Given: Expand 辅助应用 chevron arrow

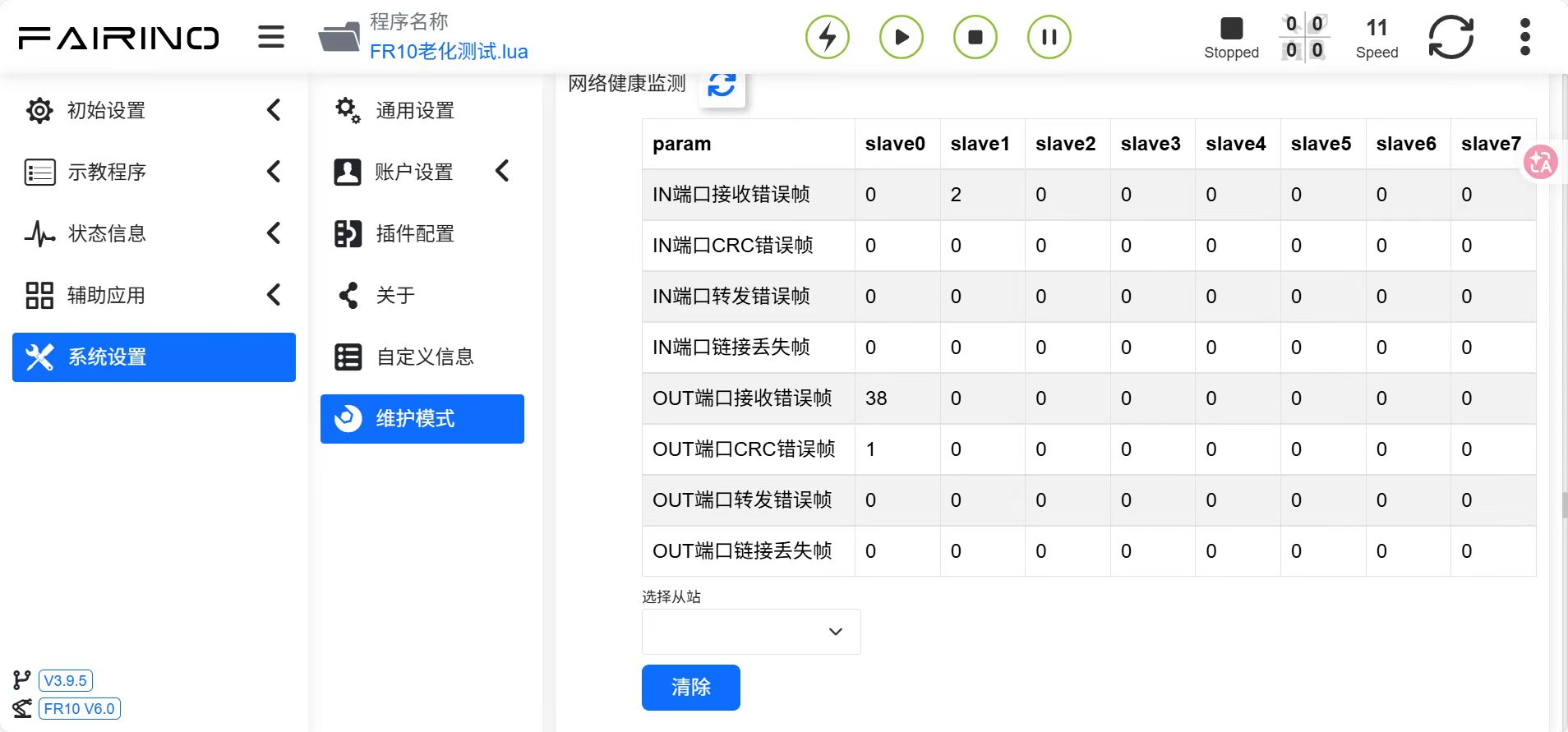Looking at the screenshot, I should point(274,295).
